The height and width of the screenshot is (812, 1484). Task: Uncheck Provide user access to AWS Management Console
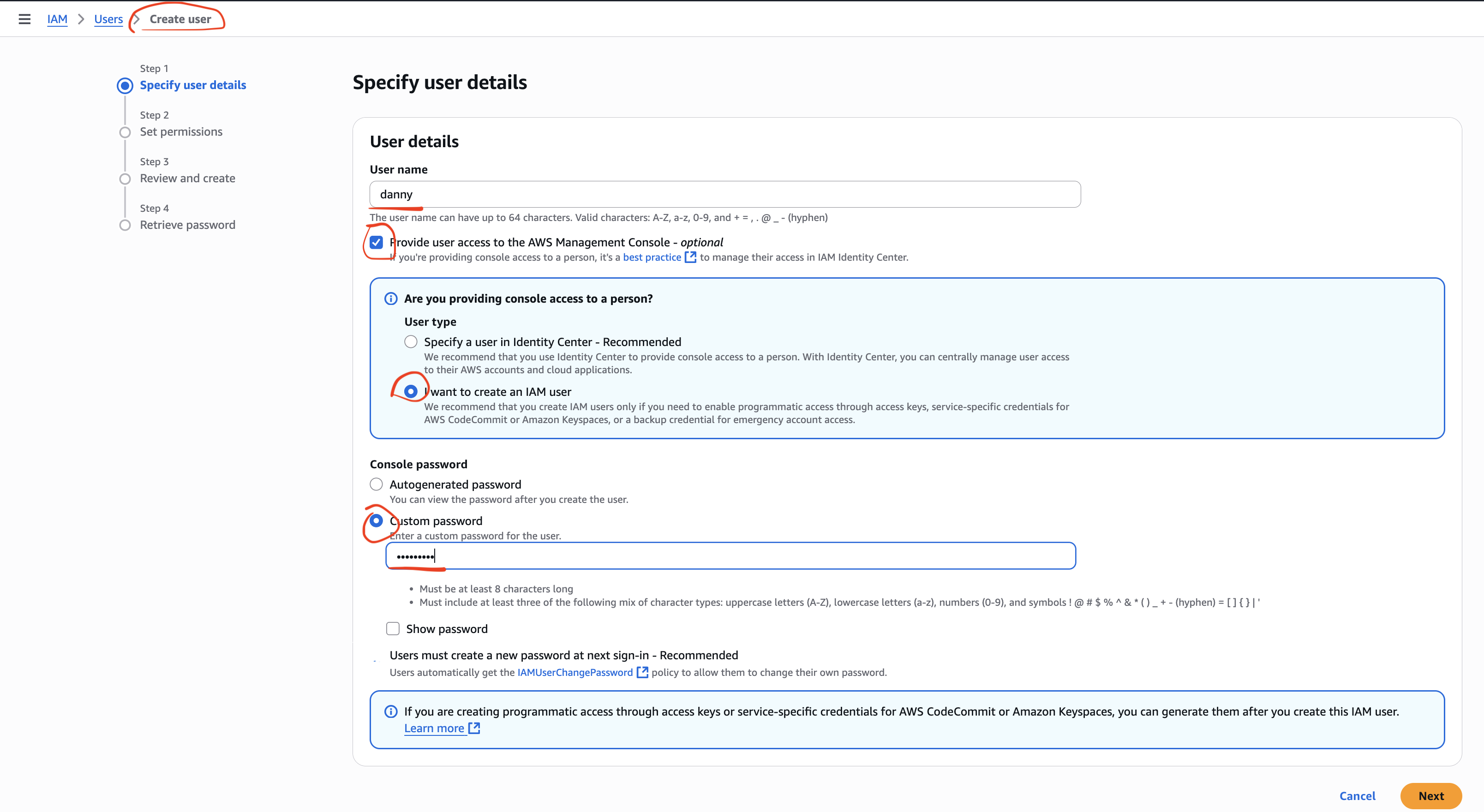[377, 243]
